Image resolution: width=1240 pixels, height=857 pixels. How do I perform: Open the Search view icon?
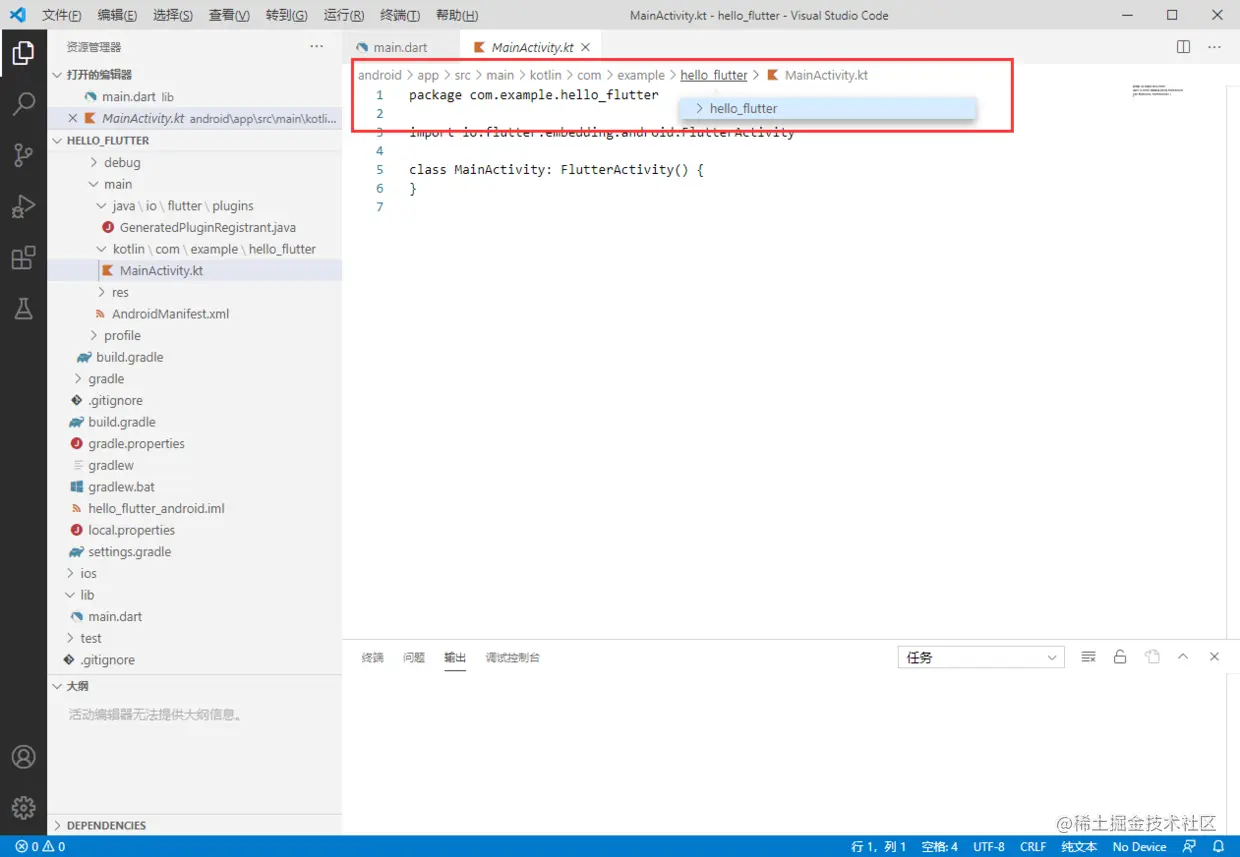[23, 104]
